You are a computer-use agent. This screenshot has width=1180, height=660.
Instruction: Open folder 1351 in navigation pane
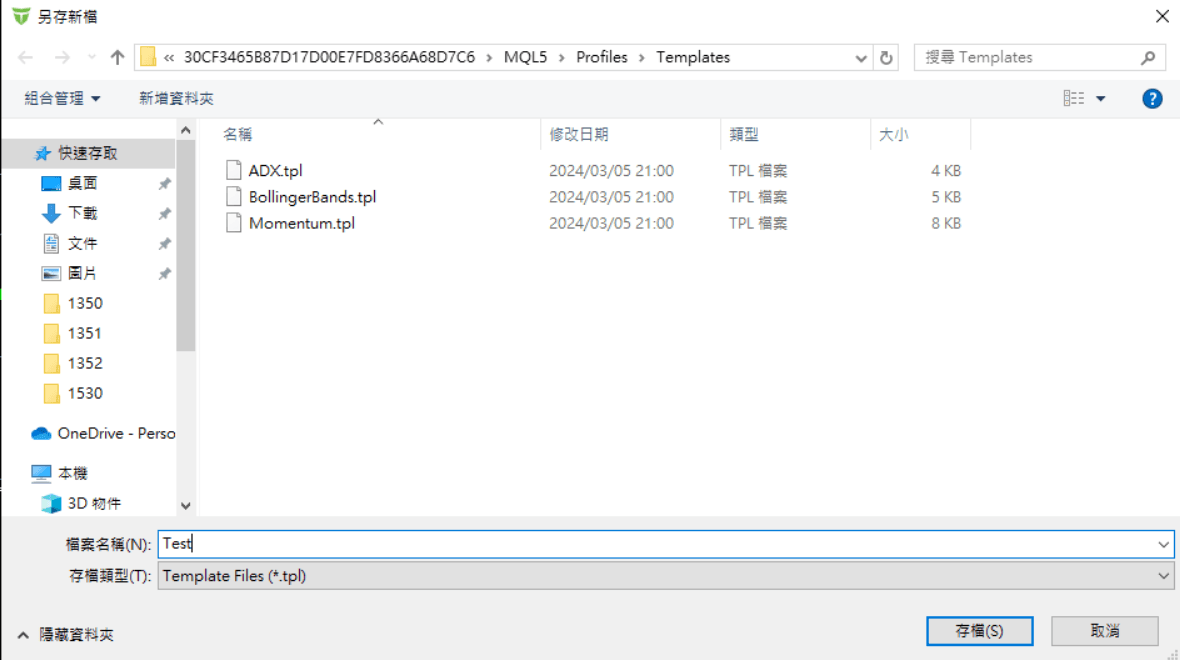[x=84, y=333]
